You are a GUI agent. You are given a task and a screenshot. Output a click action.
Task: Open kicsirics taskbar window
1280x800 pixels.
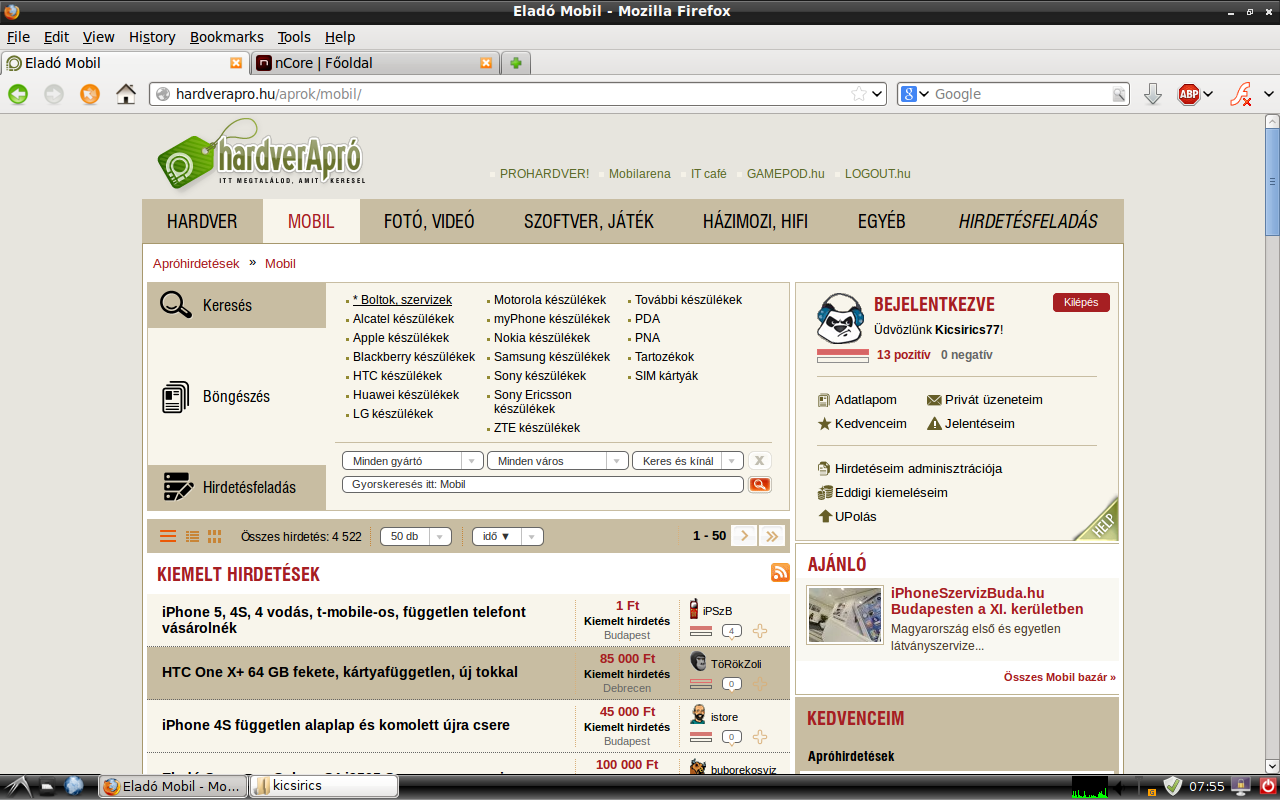click(x=323, y=786)
